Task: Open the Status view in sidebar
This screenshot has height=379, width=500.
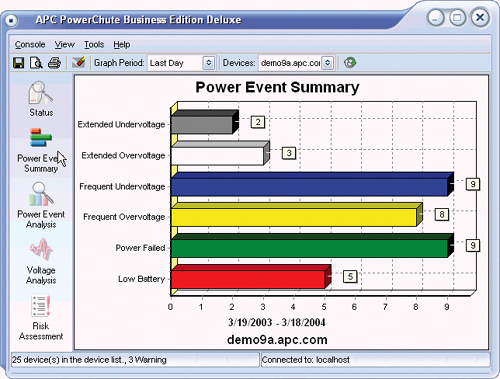Action: pyautogui.click(x=41, y=99)
